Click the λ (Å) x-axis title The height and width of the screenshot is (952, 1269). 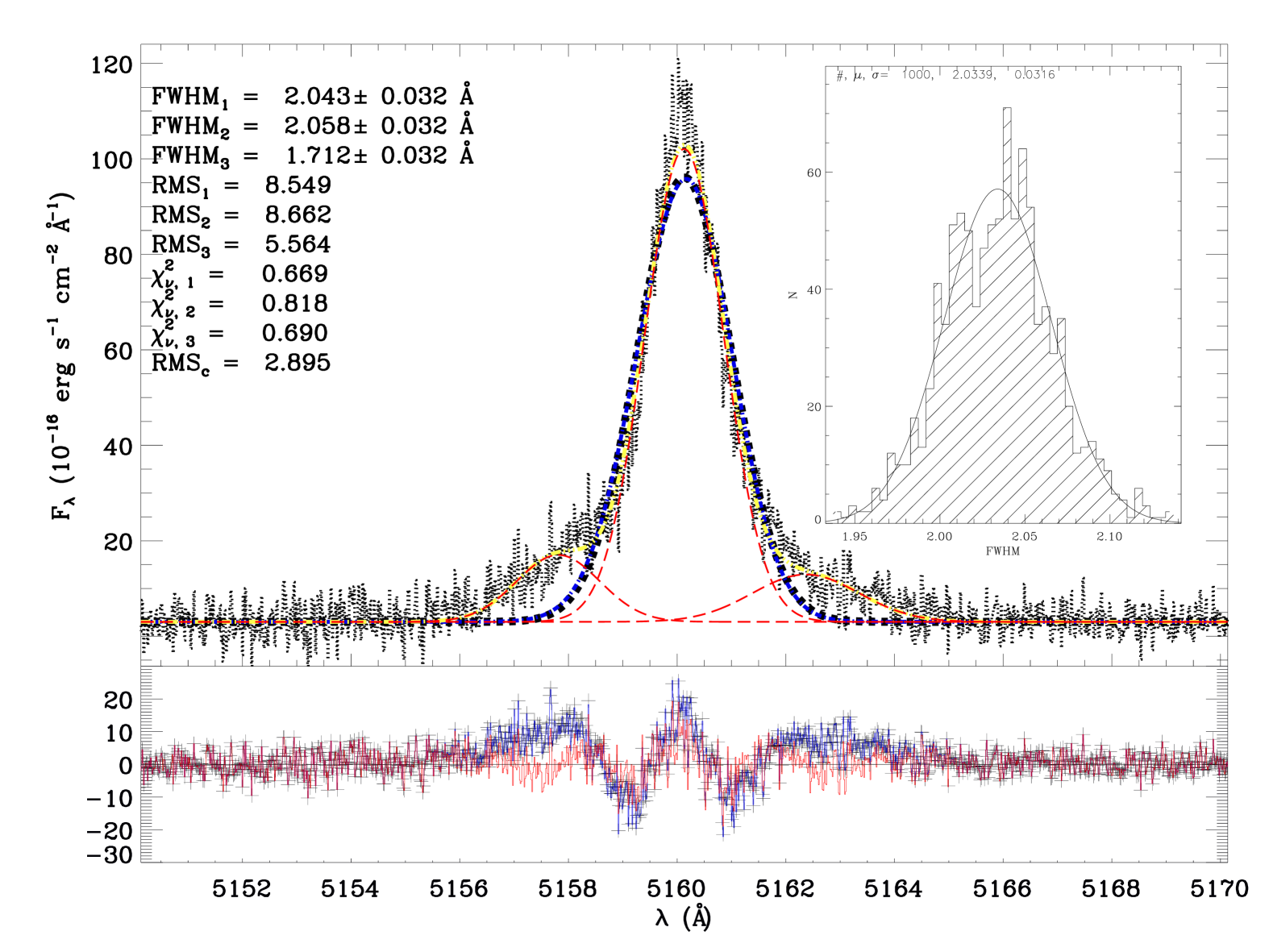[x=684, y=917]
